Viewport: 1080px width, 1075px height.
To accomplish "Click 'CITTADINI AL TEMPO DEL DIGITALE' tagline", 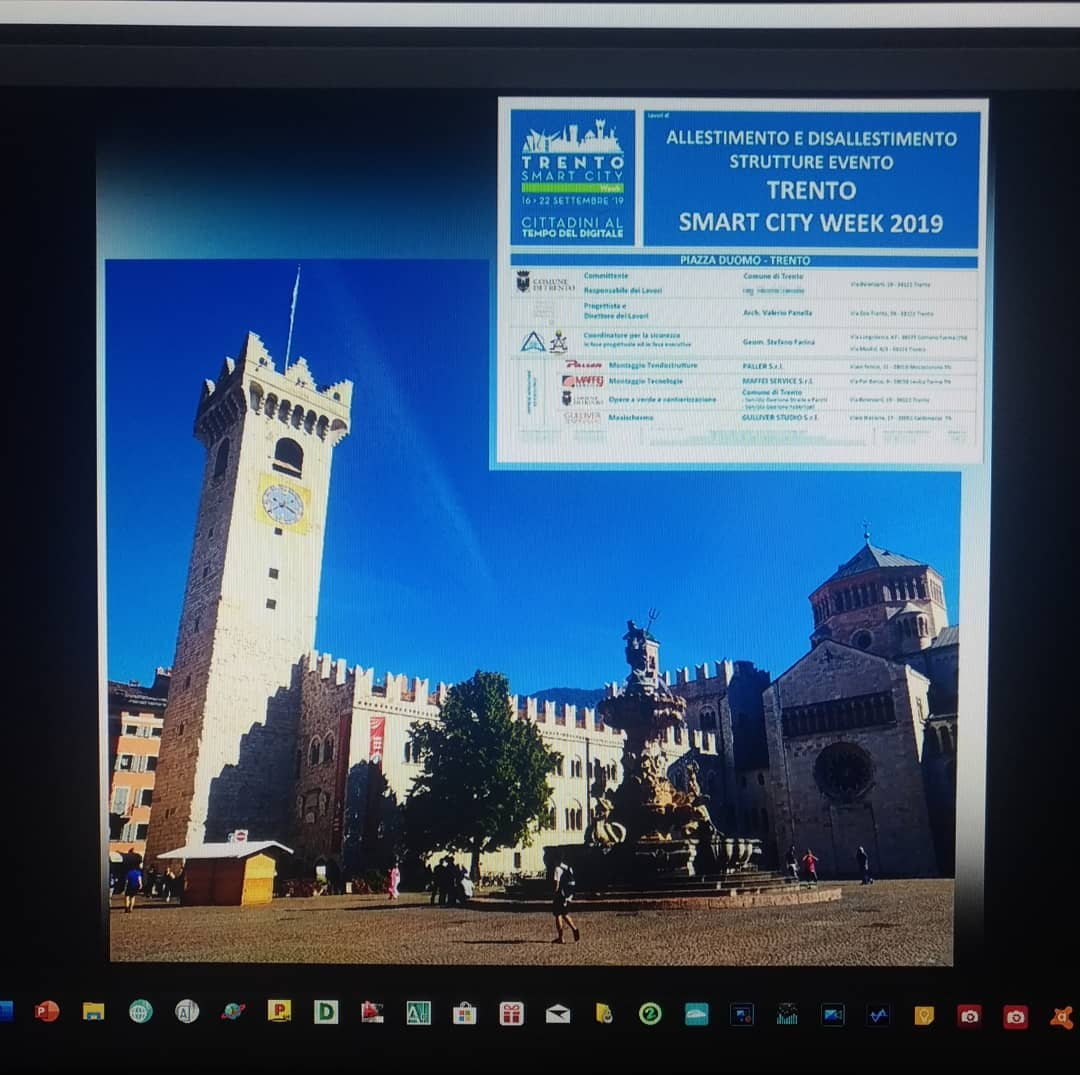I will 572,227.
